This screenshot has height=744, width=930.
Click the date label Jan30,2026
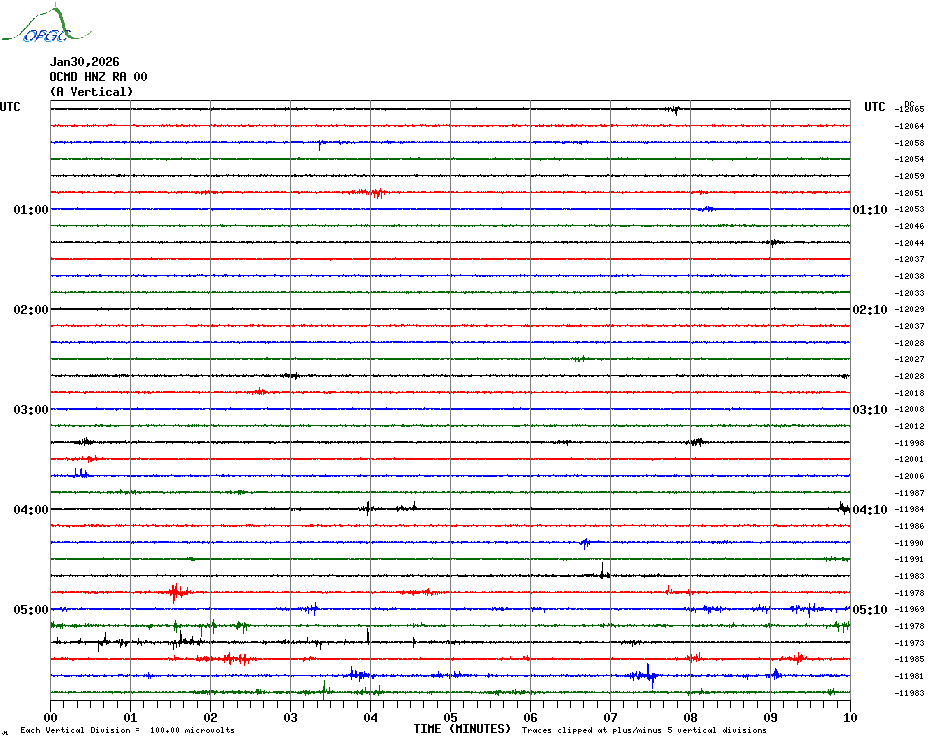click(x=84, y=62)
